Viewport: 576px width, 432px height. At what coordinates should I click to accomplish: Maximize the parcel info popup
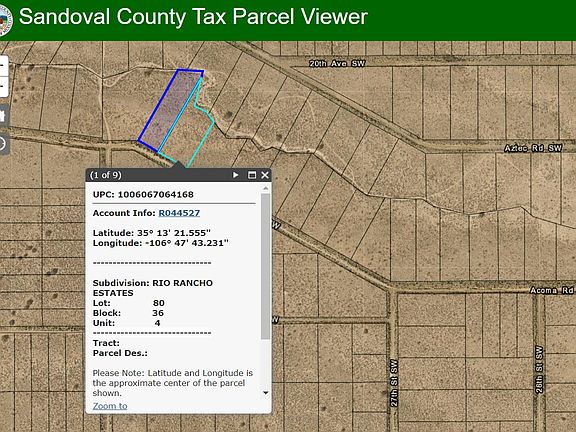pos(252,175)
